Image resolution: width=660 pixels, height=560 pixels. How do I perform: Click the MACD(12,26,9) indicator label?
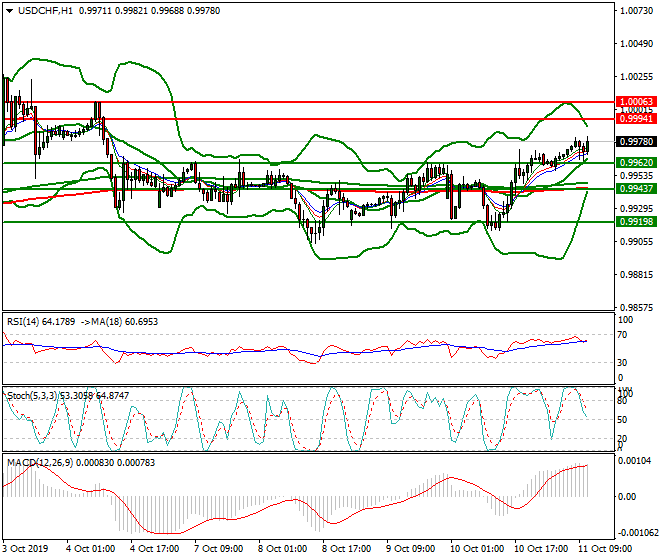tap(40, 462)
